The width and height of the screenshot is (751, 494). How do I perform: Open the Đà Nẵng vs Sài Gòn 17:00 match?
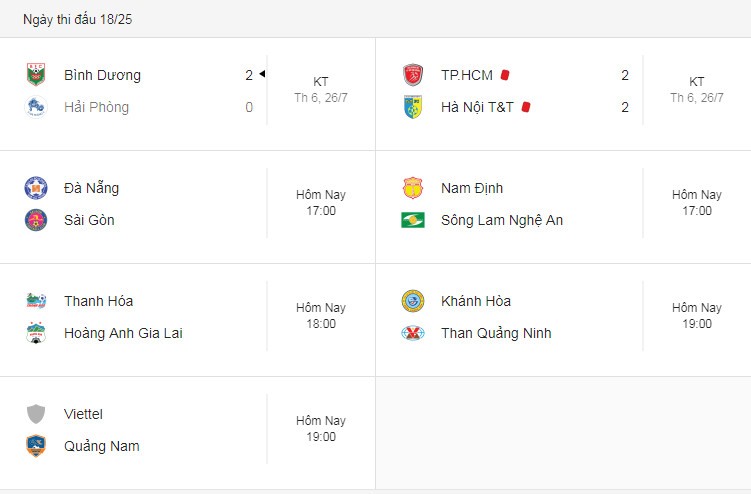click(188, 207)
